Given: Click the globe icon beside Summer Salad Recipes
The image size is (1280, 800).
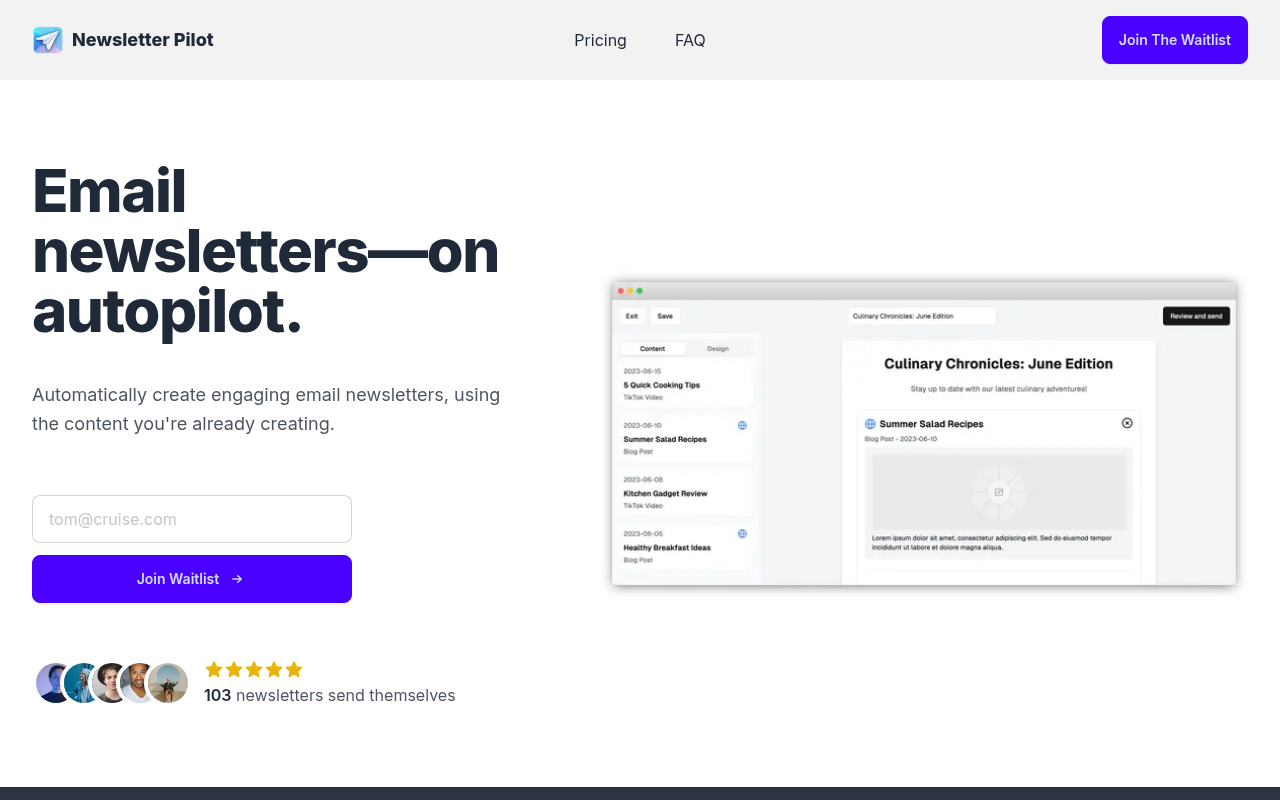Looking at the screenshot, I should click(742, 425).
